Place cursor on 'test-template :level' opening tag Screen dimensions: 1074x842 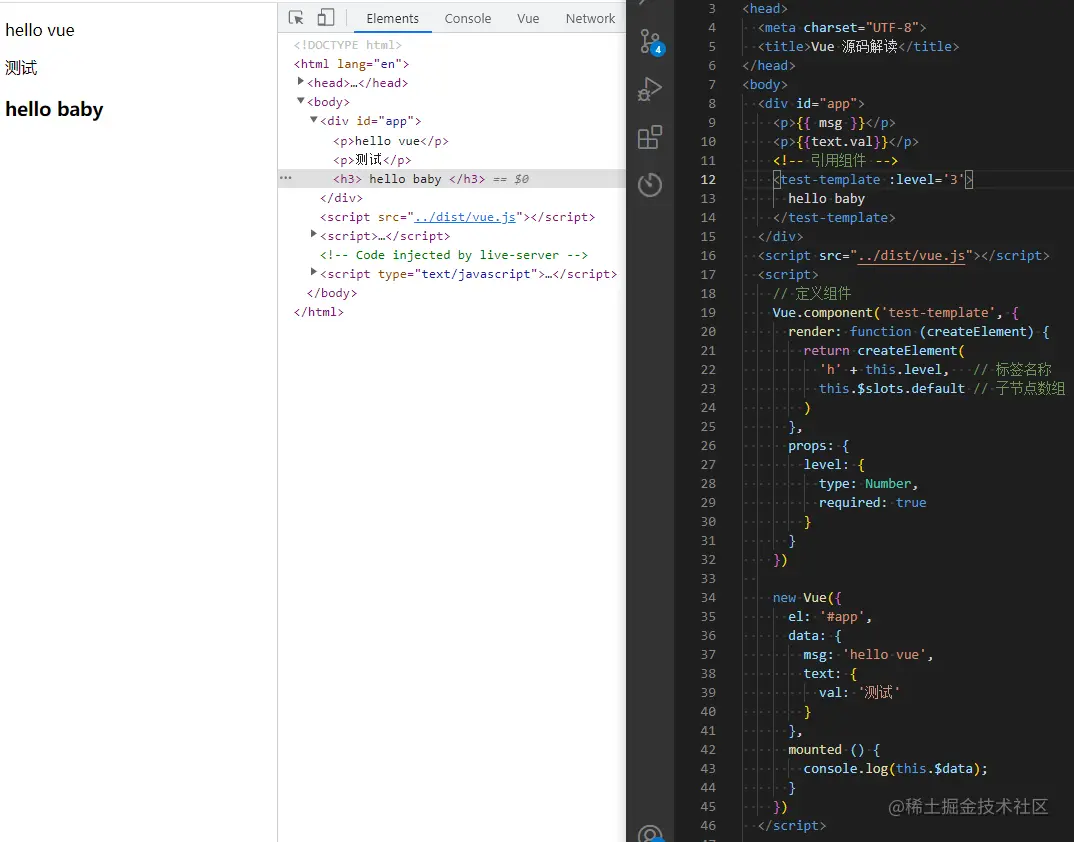tap(873, 179)
